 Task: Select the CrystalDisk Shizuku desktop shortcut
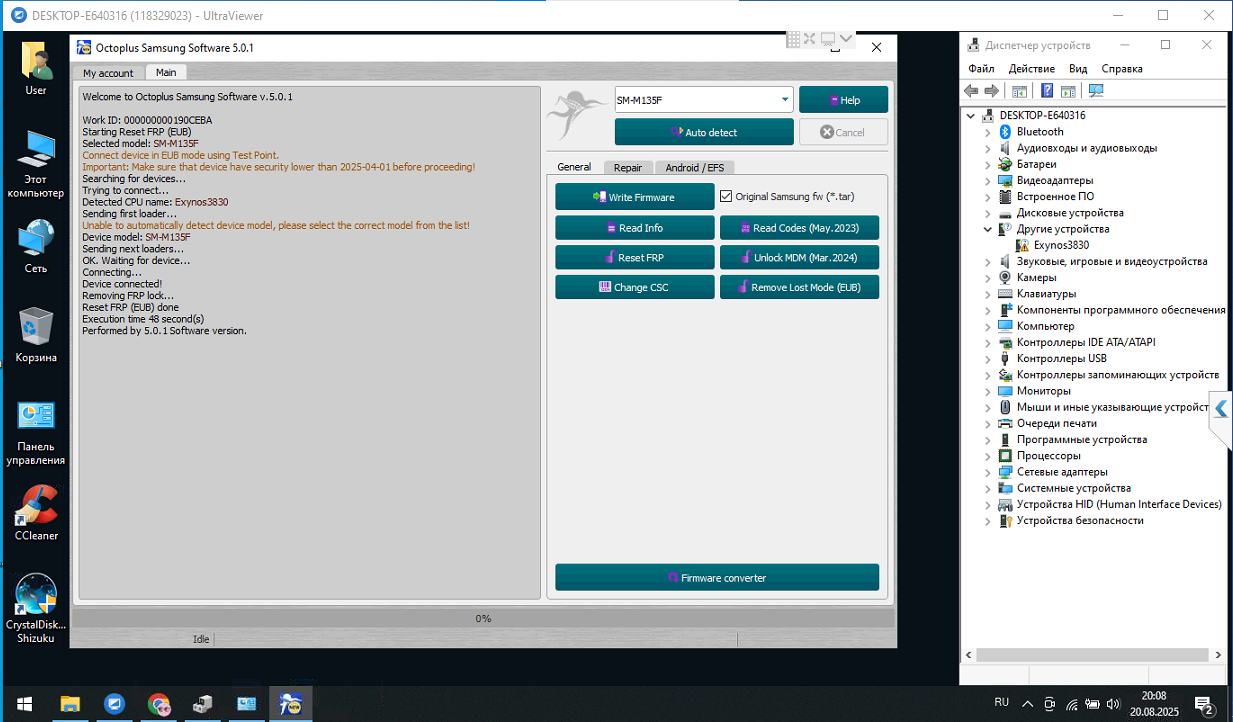pyautogui.click(x=36, y=609)
